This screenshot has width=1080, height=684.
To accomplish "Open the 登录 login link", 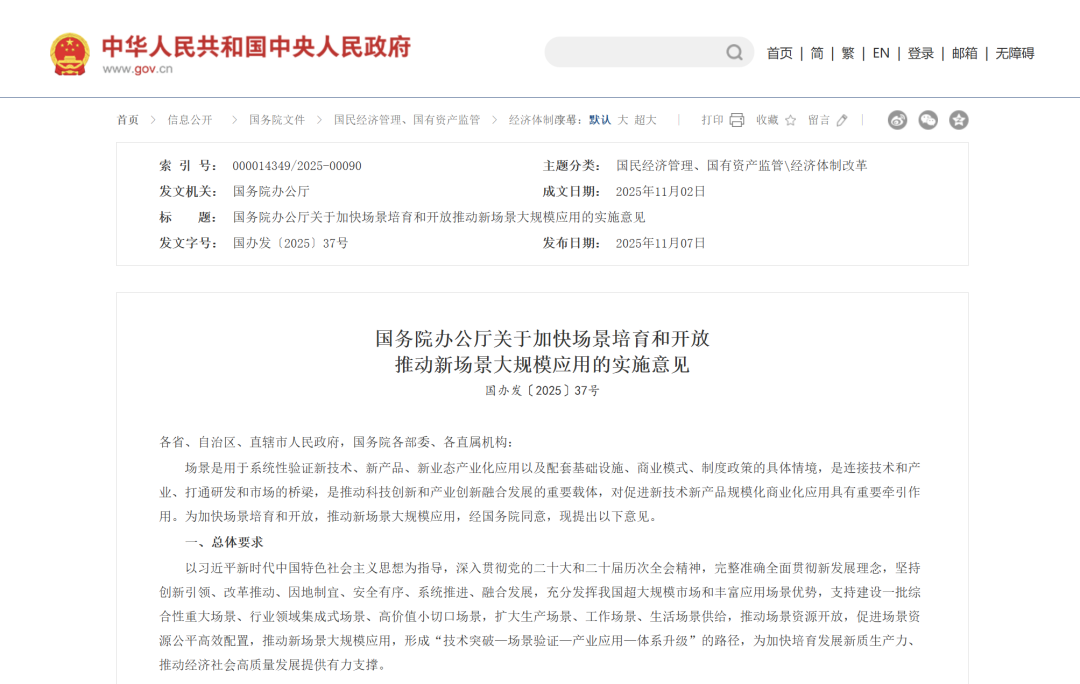I will 921,53.
